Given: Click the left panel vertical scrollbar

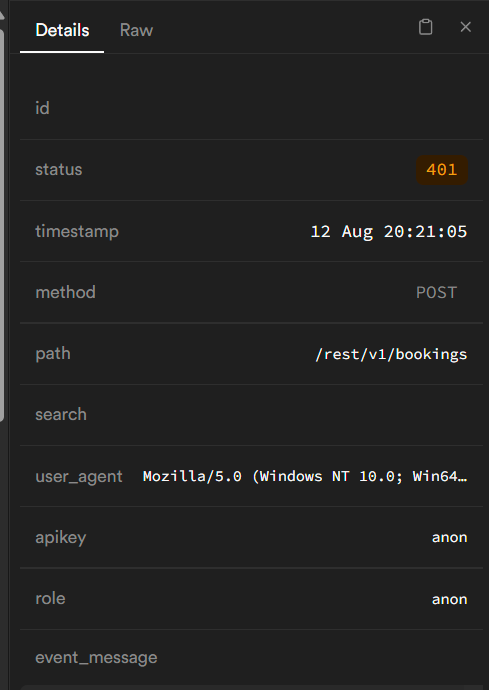Looking at the screenshot, I should 2,225.
